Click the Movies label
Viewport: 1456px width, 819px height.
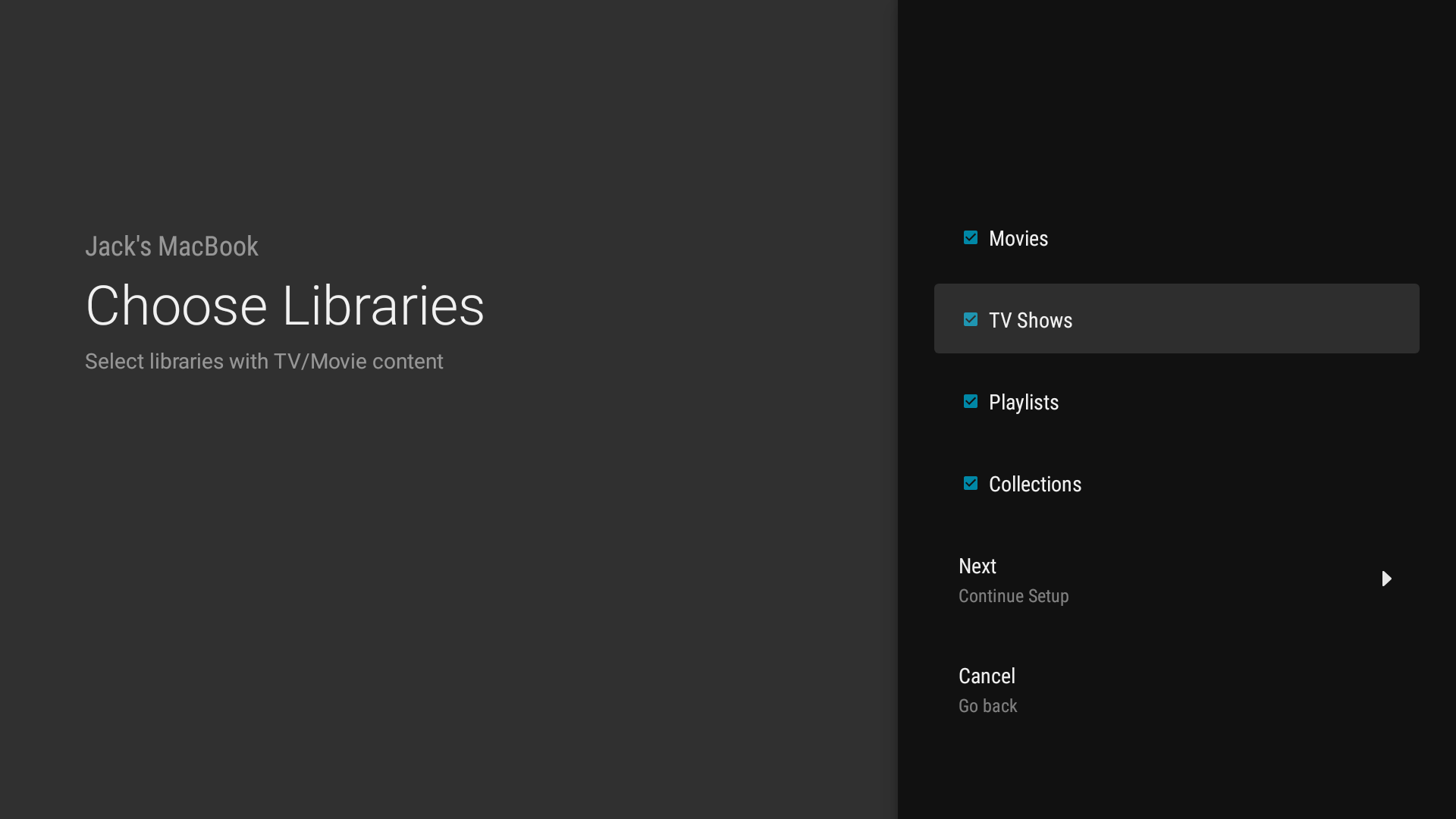(x=1018, y=239)
